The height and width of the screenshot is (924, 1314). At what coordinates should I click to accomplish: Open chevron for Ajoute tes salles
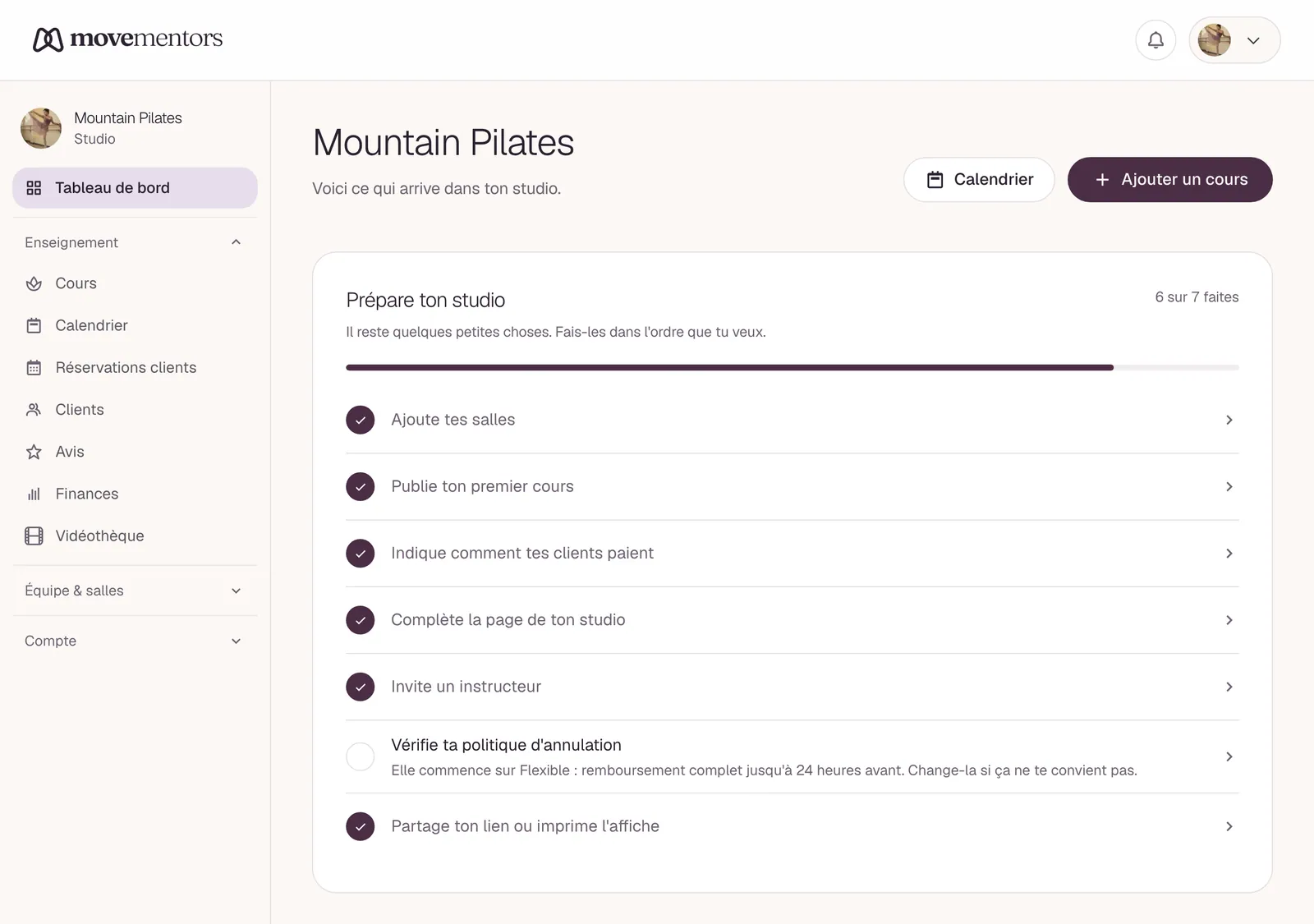1229,420
